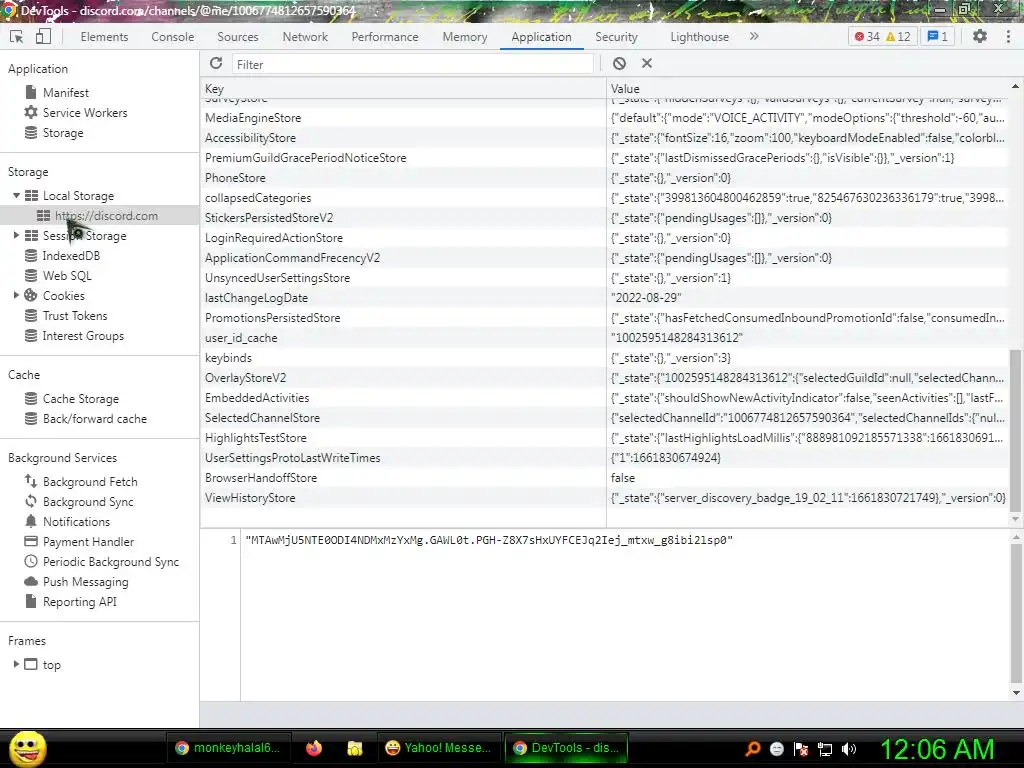The height and width of the screenshot is (768, 1024).
Task: Open Push Messaging service
Action: [x=86, y=581]
